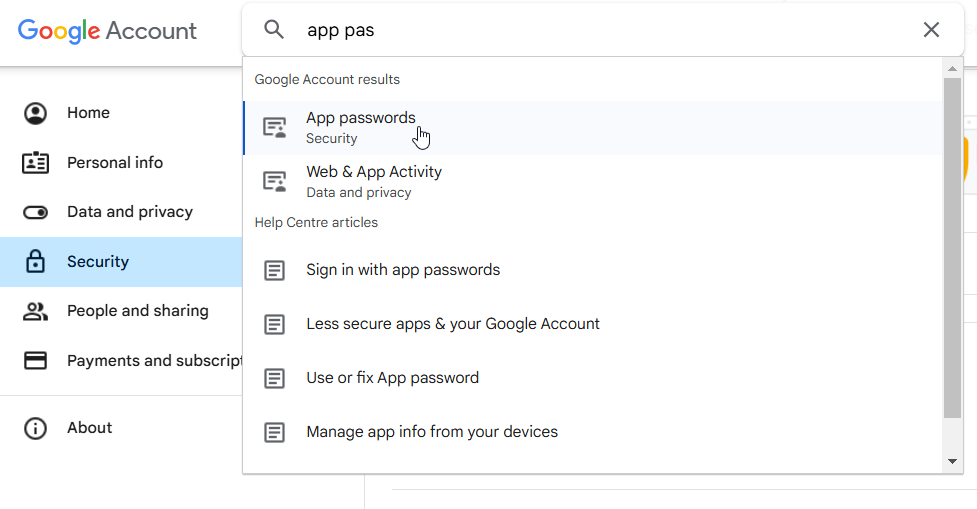
Task: Open the Sign in with app passwords article
Action: (x=403, y=270)
